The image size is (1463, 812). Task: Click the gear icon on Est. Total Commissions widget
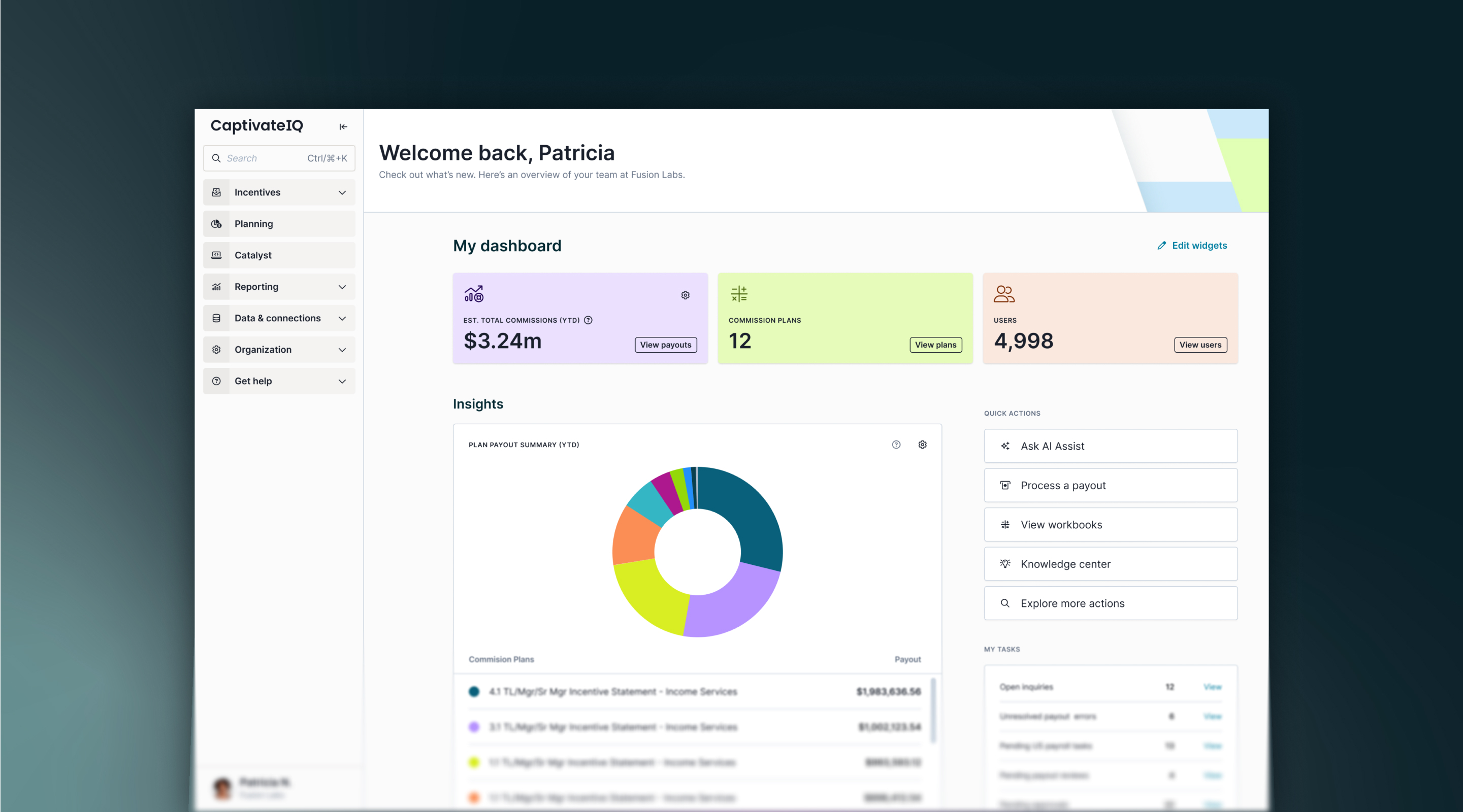pyautogui.click(x=685, y=294)
